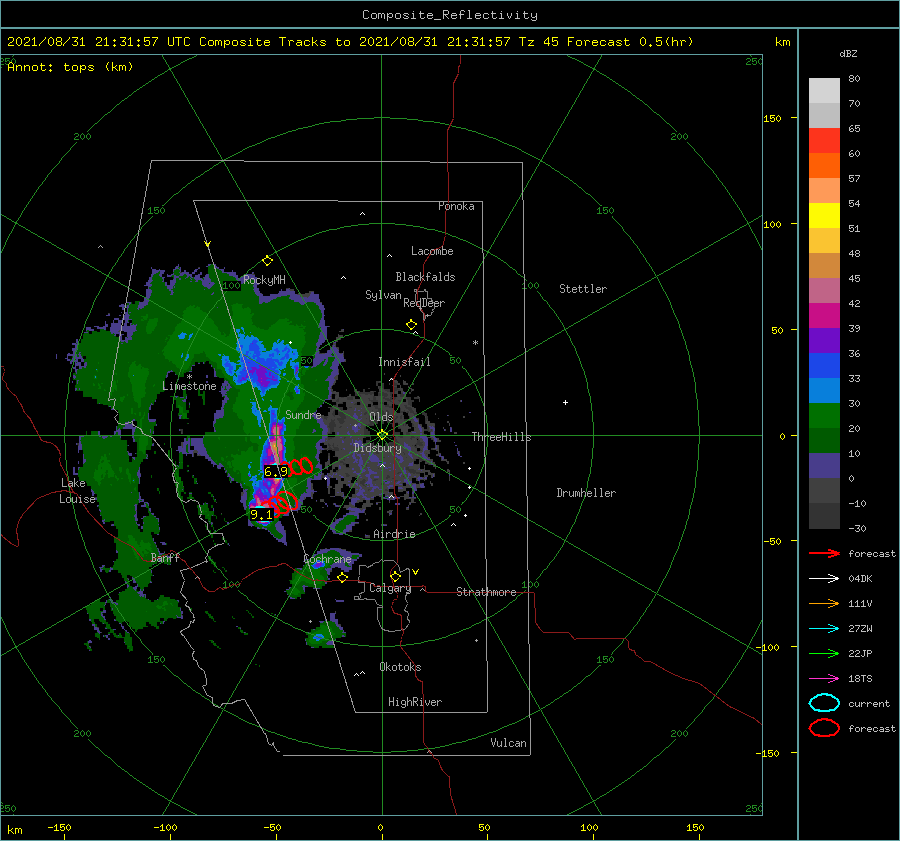
Task: Select the cyan current ellipse legend icon
Action: [824, 703]
